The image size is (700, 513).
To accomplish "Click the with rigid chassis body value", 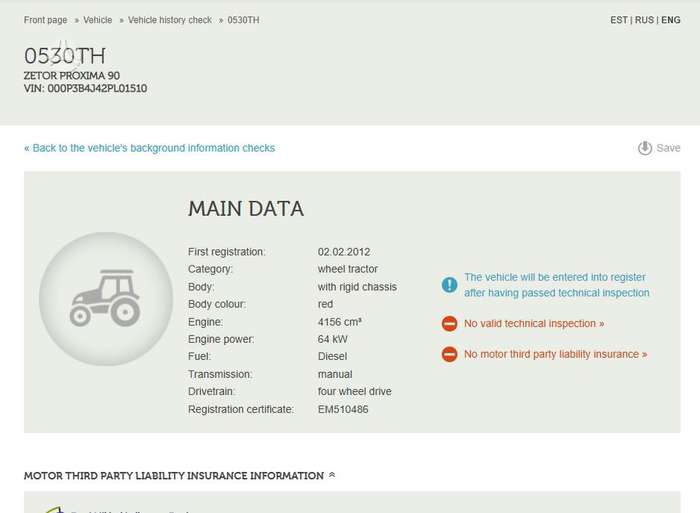I will coord(357,287).
